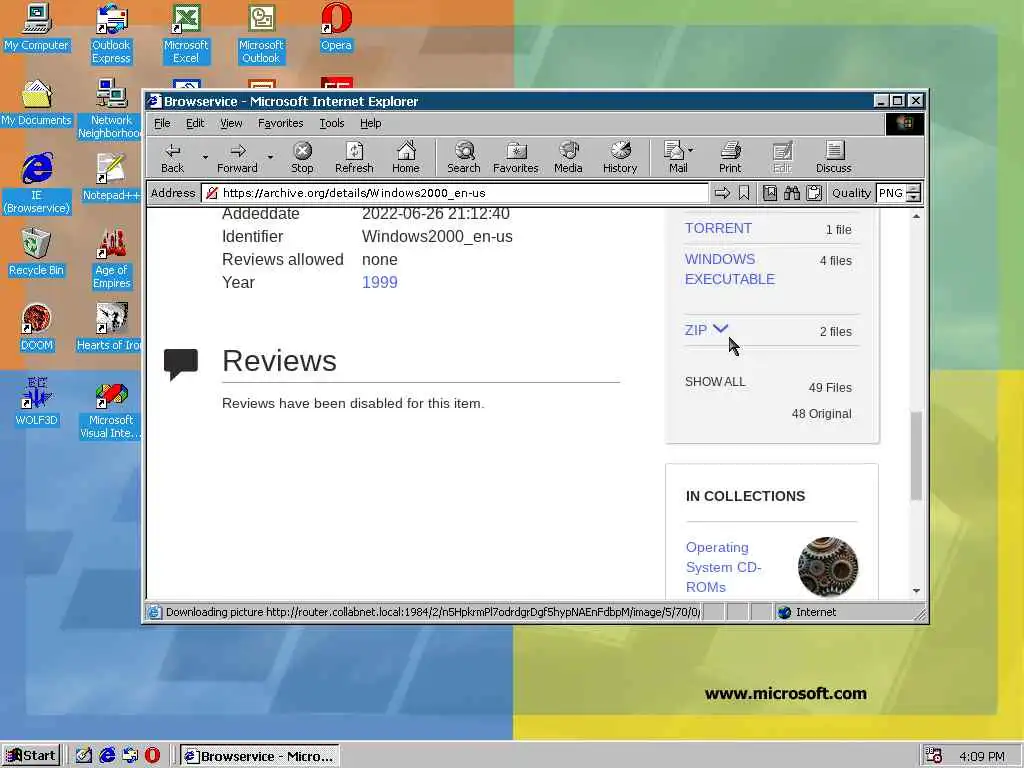This screenshot has height=768, width=1024.
Task: Select the IE (Browservice) desktop icon
Action: pyautogui.click(x=37, y=184)
